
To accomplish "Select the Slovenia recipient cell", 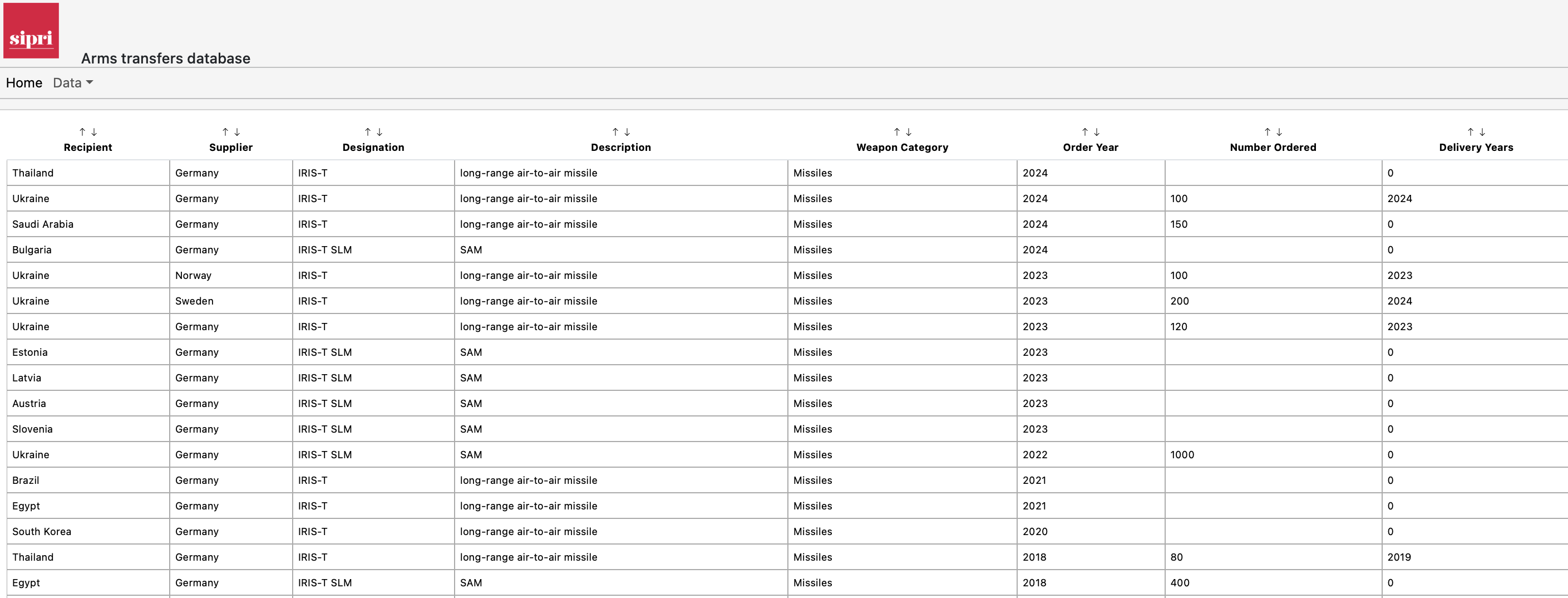I will 88,429.
